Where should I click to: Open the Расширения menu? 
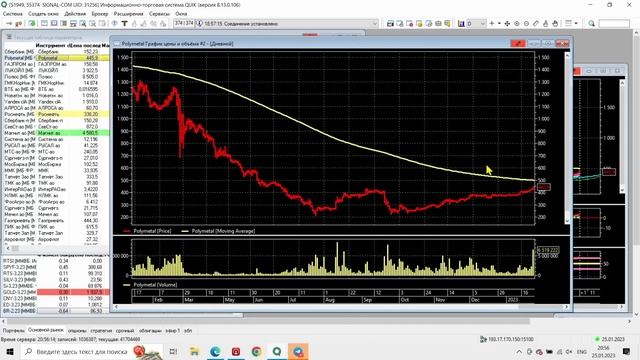129,14
